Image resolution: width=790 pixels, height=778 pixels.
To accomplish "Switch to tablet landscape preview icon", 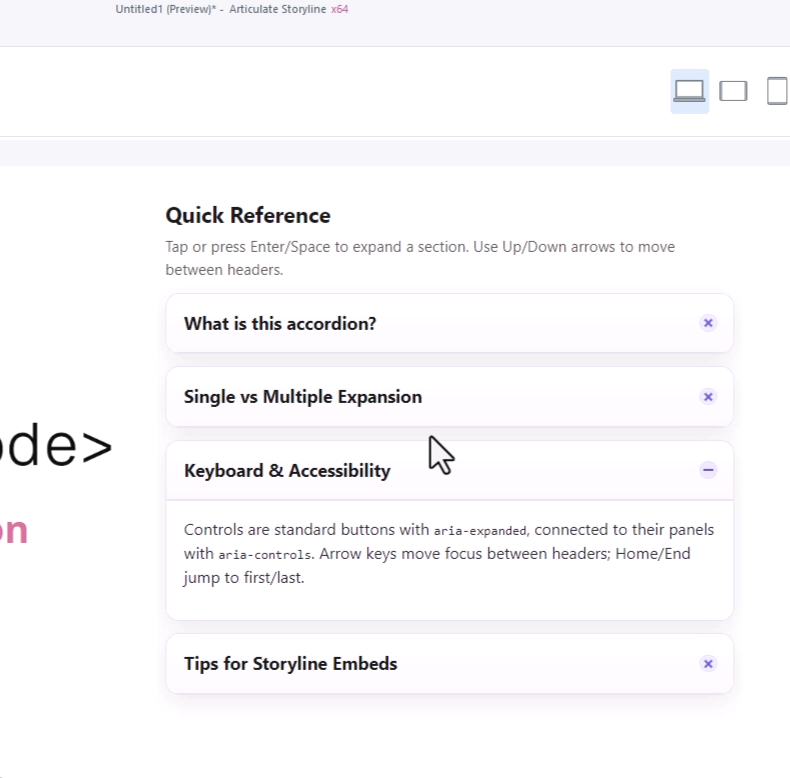I will click(734, 91).
